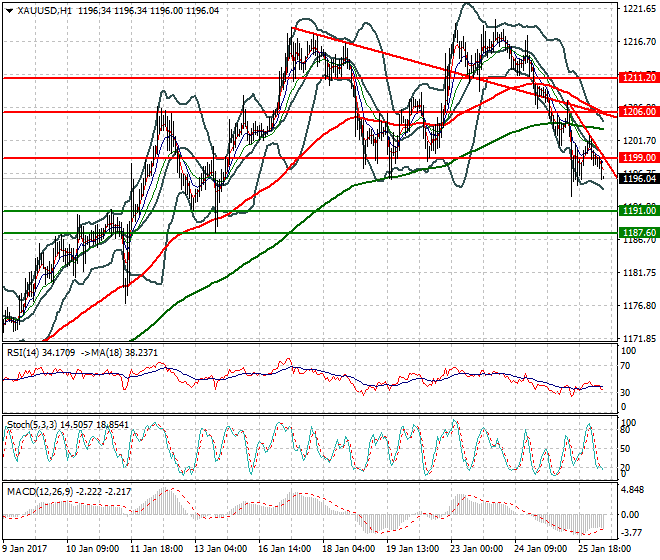Select the MACD 4.848 scale value
The height and width of the screenshot is (560, 660).
[x=633, y=490]
